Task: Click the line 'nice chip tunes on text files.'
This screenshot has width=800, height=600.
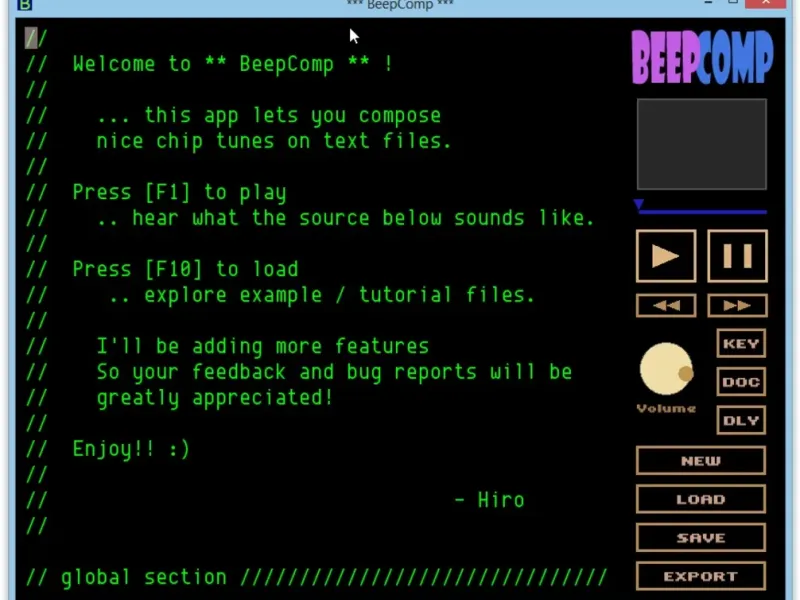Action: point(274,141)
